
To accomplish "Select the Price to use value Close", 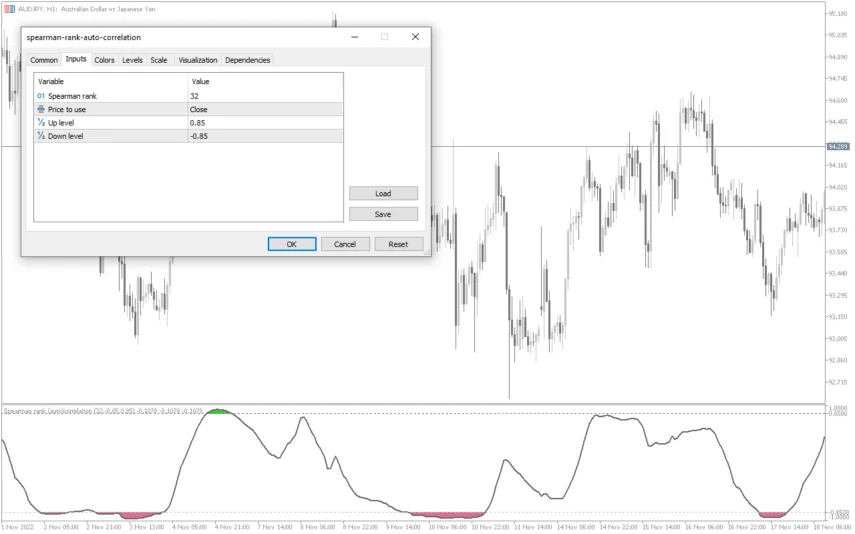I will 266,109.
